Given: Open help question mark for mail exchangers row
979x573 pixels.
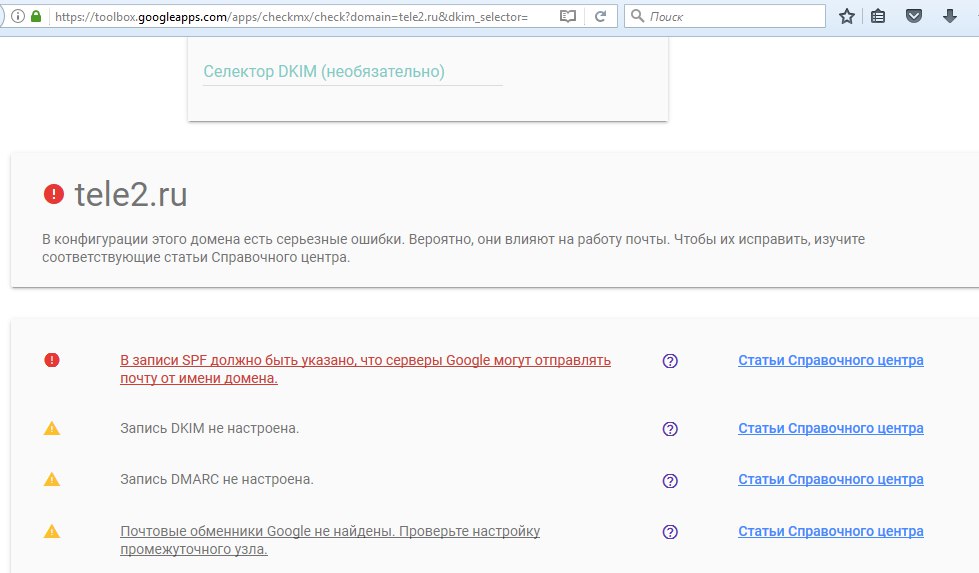Looking at the screenshot, I should coord(670,532).
